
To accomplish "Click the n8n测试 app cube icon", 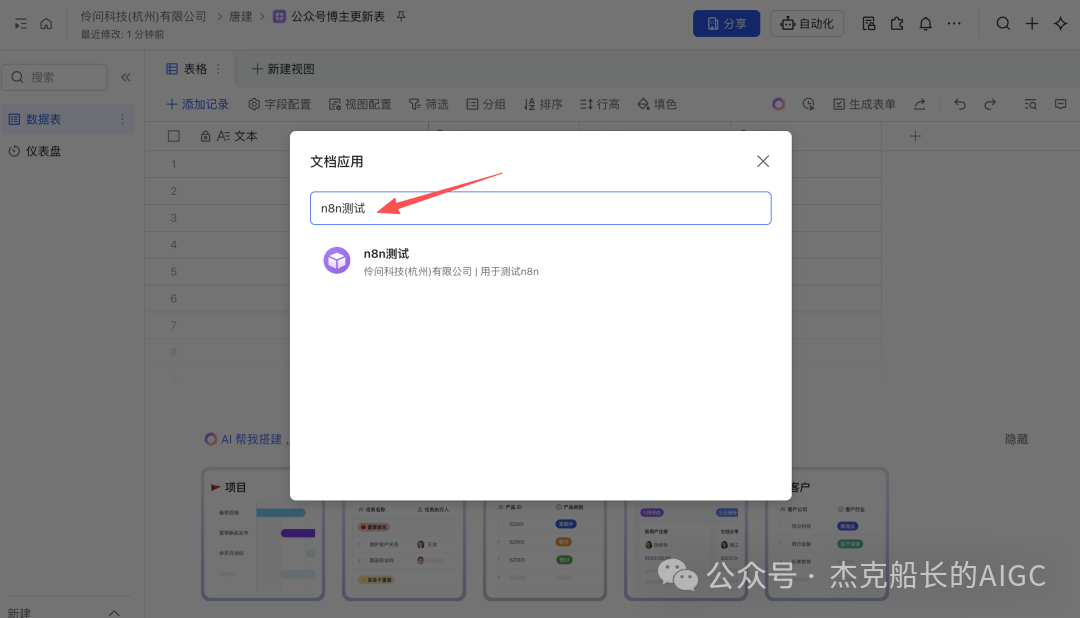I will pos(337,260).
